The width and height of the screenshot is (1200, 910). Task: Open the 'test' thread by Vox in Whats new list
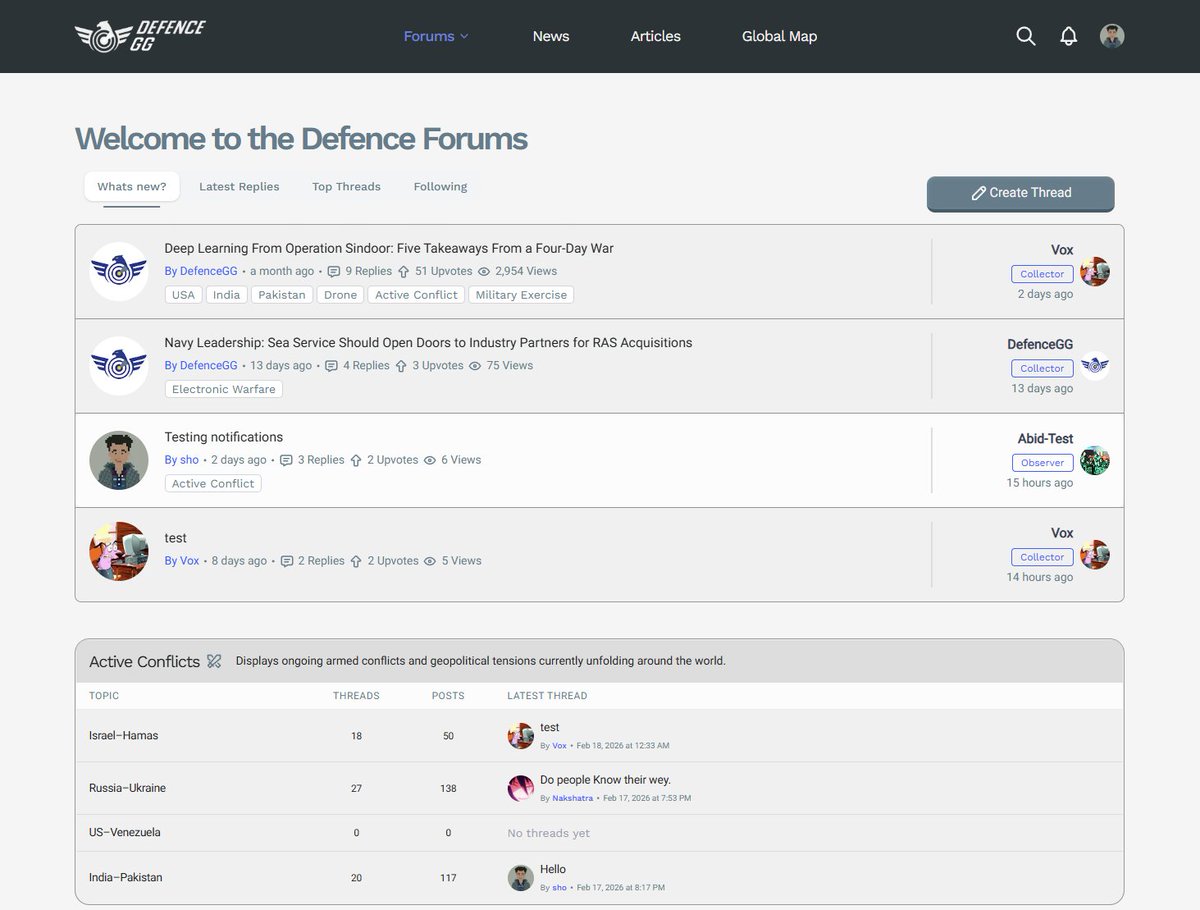[x=175, y=538]
